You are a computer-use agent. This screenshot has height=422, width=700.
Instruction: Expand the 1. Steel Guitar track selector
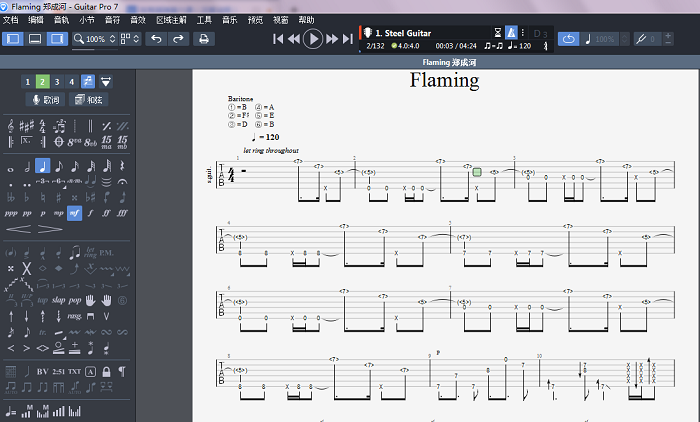point(405,33)
